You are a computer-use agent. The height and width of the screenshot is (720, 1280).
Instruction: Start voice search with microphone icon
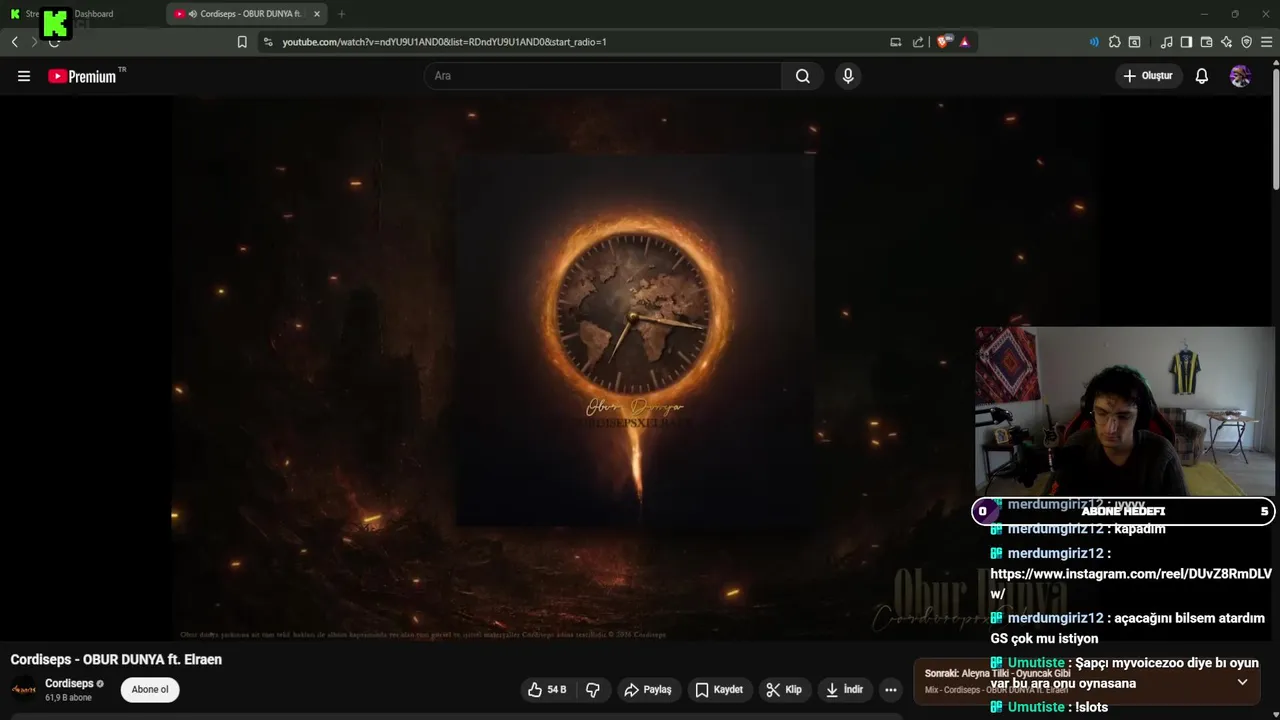848,76
